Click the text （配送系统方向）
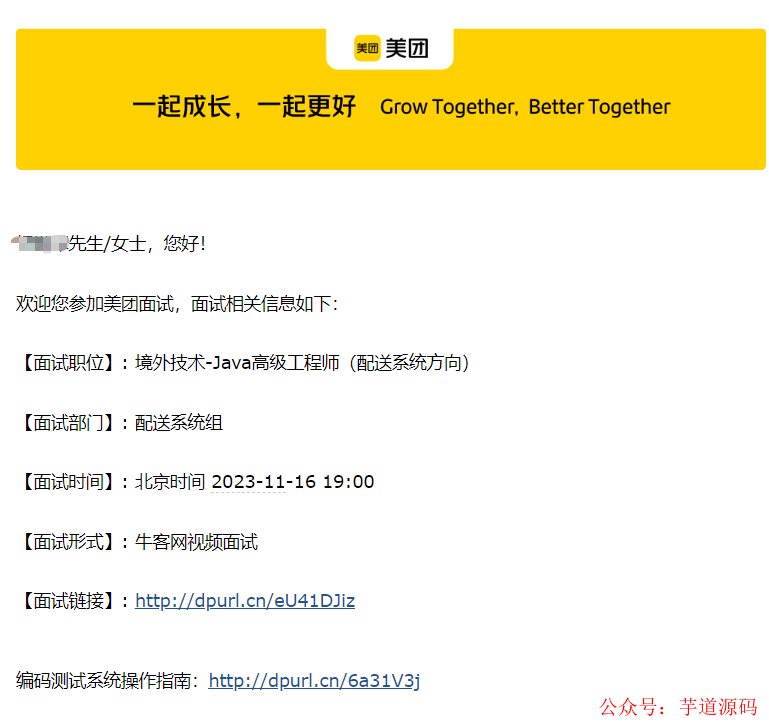 410,363
